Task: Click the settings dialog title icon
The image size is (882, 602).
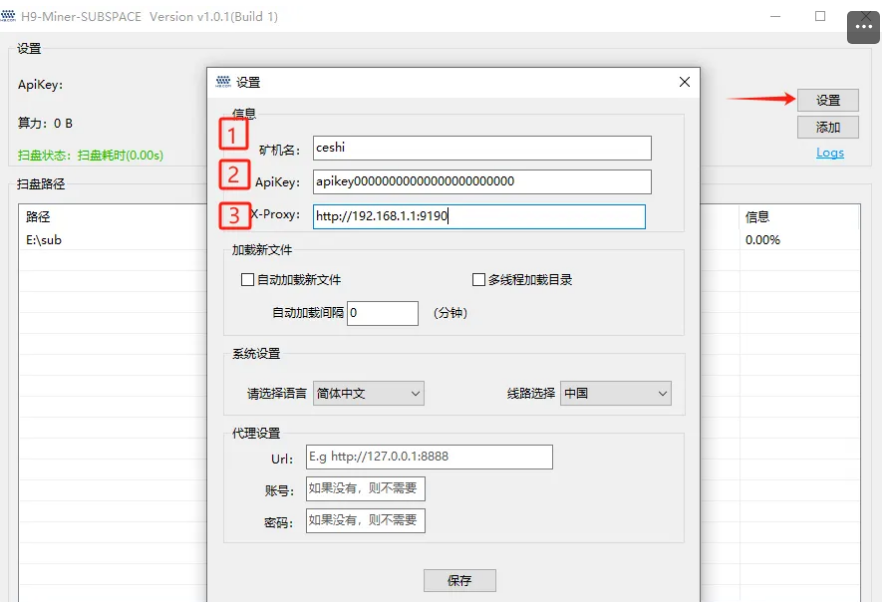Action: (223, 82)
